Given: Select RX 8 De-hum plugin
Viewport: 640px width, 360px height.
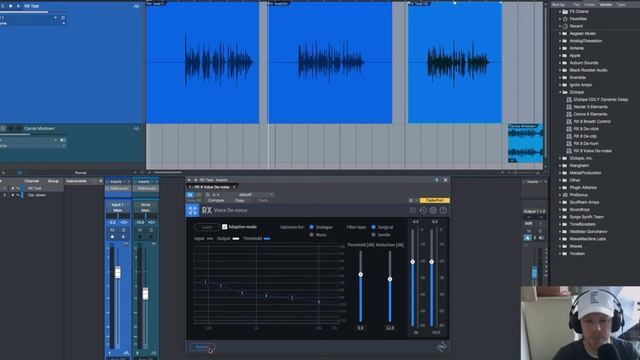Looking at the screenshot, I should (586, 144).
